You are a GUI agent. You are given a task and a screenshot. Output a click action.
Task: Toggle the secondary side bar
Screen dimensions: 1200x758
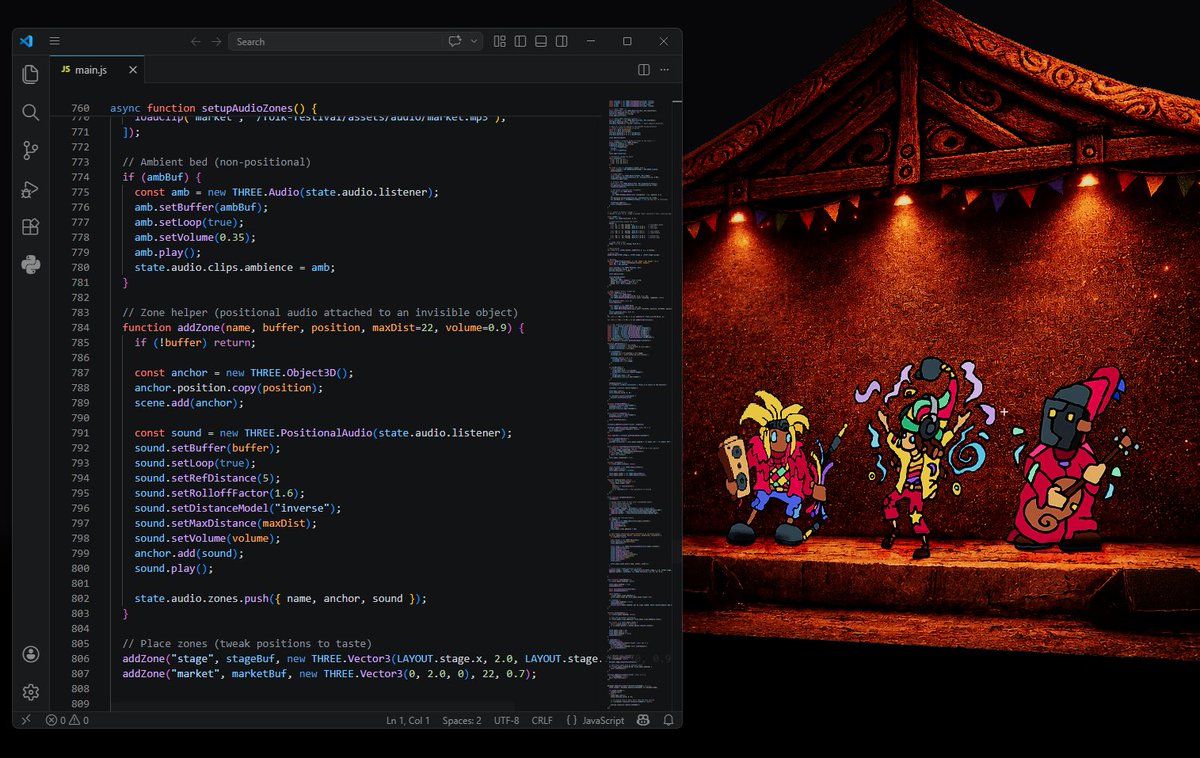click(x=562, y=41)
